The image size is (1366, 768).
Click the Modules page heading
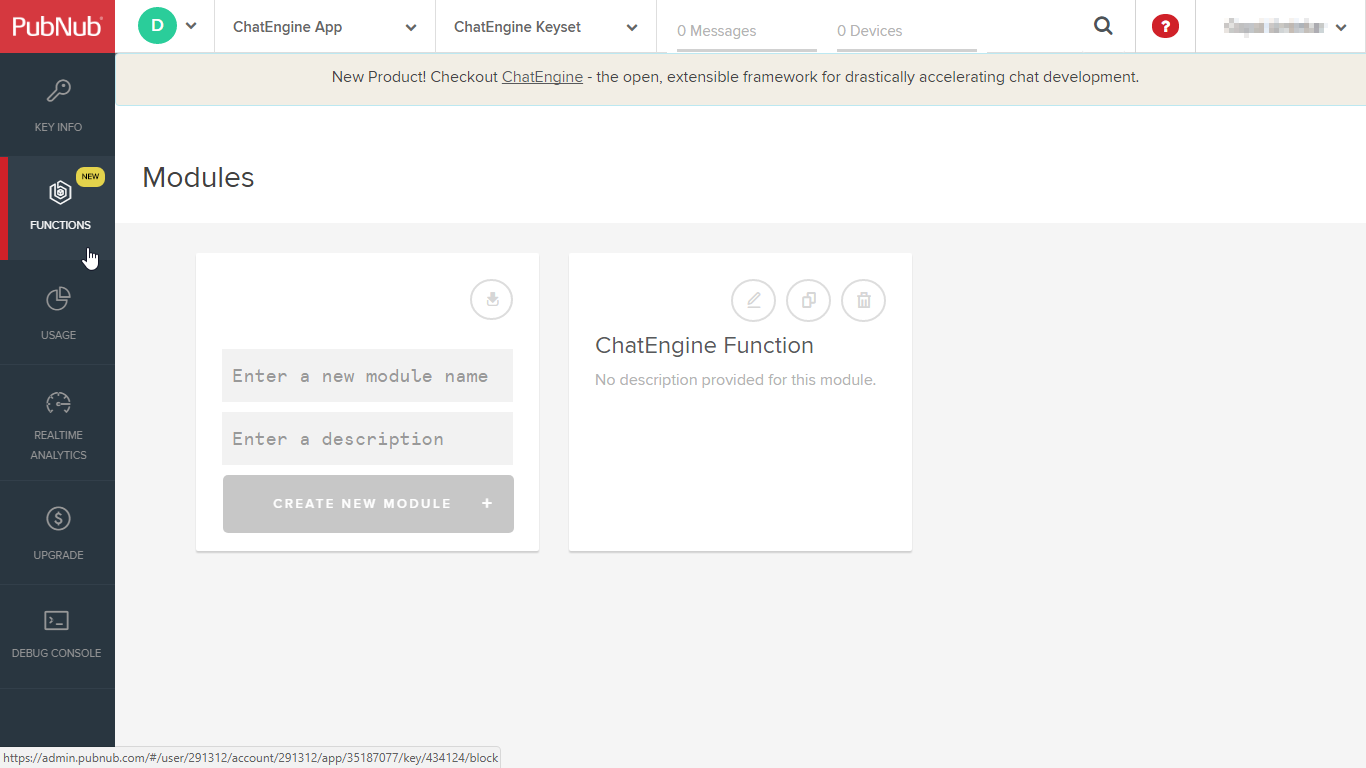(x=198, y=178)
